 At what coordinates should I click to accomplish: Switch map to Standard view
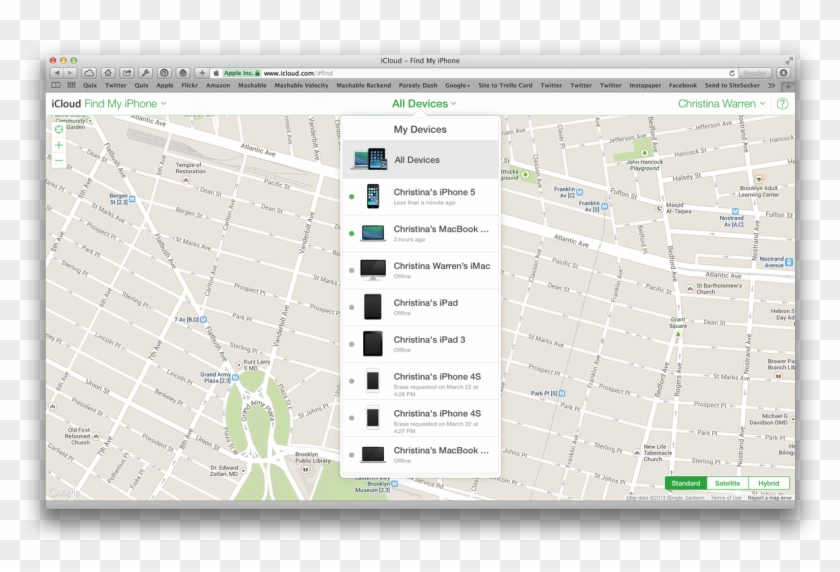click(686, 483)
